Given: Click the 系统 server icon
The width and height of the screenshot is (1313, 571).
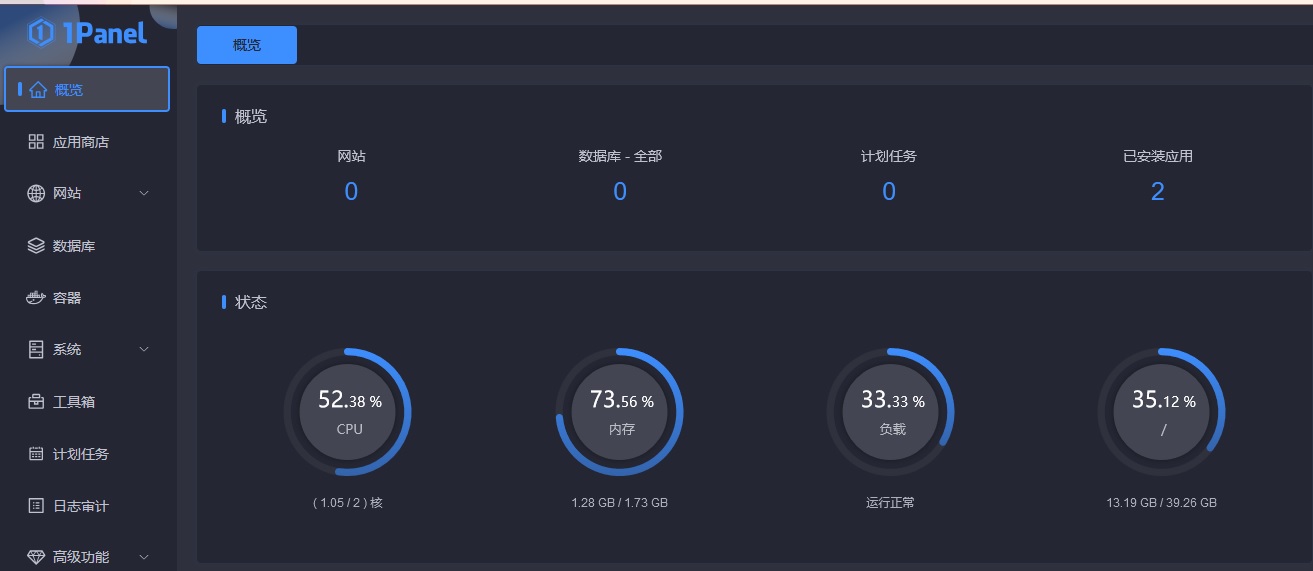Looking at the screenshot, I should (x=36, y=350).
